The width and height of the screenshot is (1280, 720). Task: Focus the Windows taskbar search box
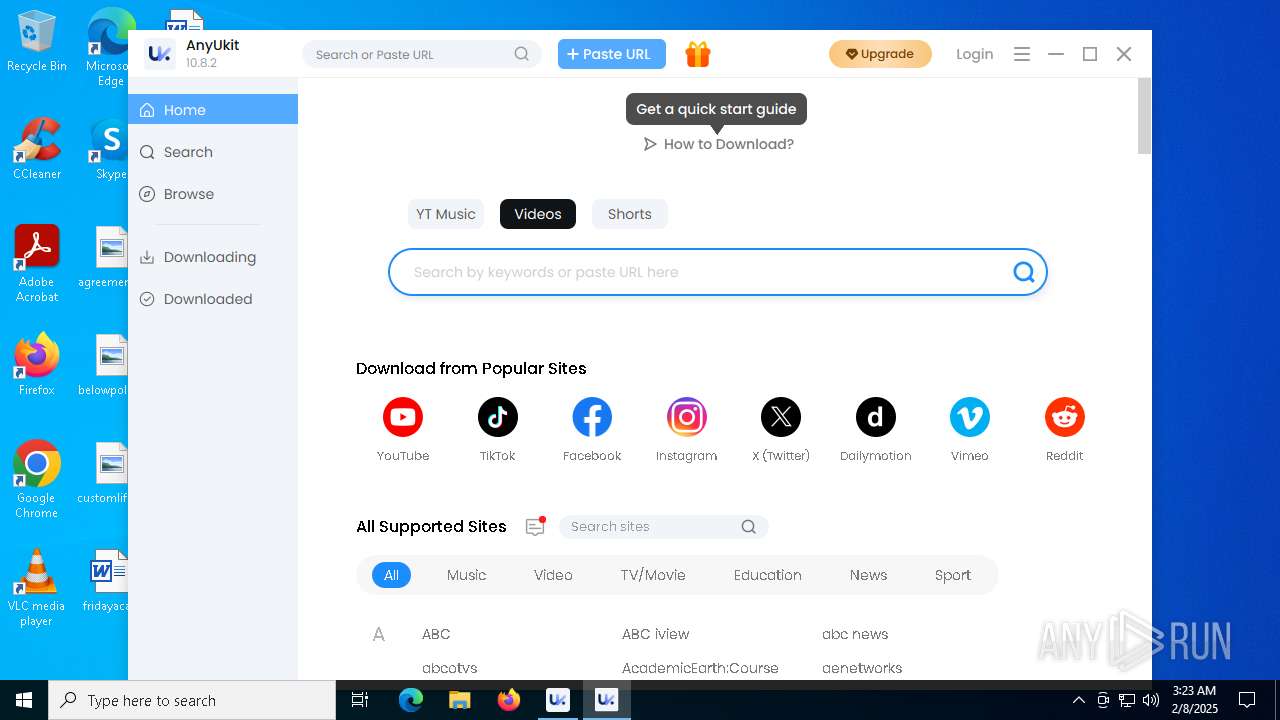point(192,700)
